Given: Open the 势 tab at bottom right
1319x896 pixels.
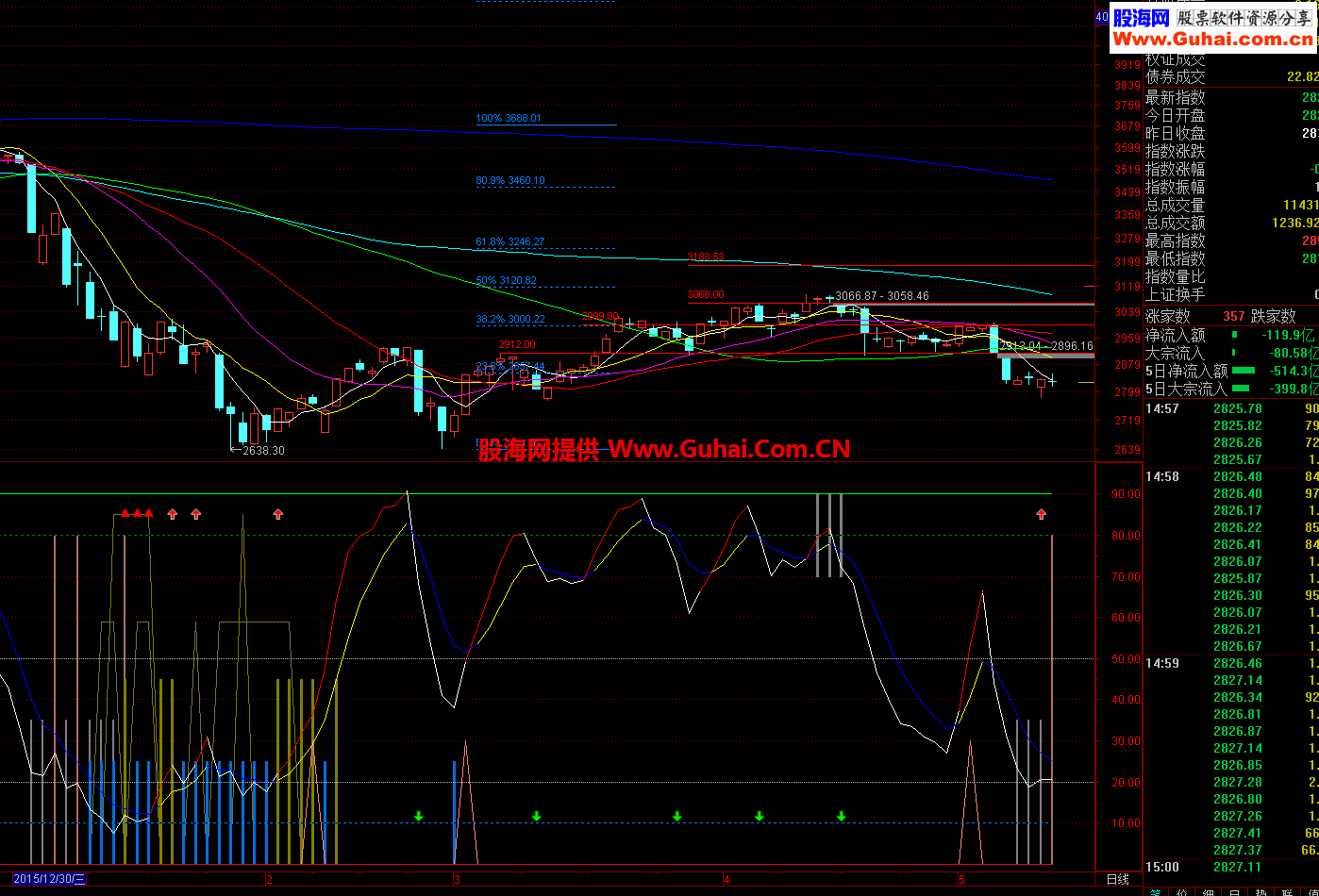Looking at the screenshot, I should [1261, 890].
